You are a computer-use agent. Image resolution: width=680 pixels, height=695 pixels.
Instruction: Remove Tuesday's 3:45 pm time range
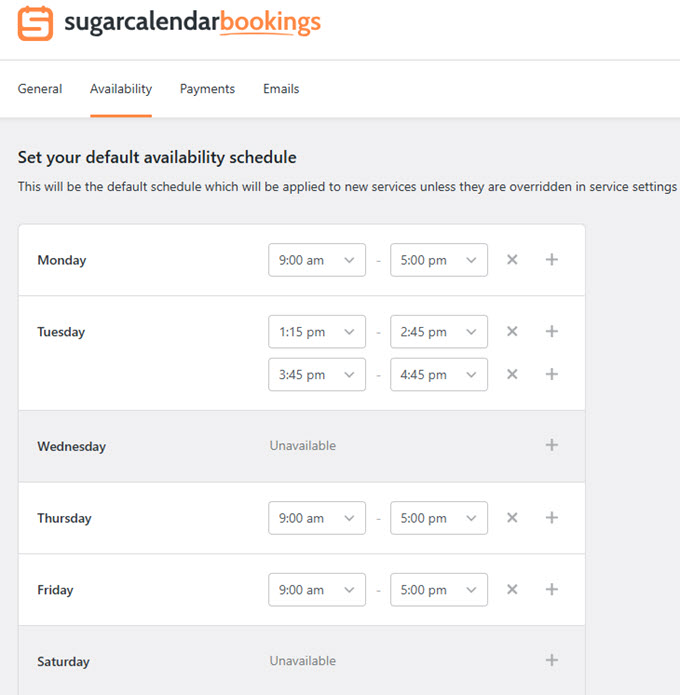[512, 374]
